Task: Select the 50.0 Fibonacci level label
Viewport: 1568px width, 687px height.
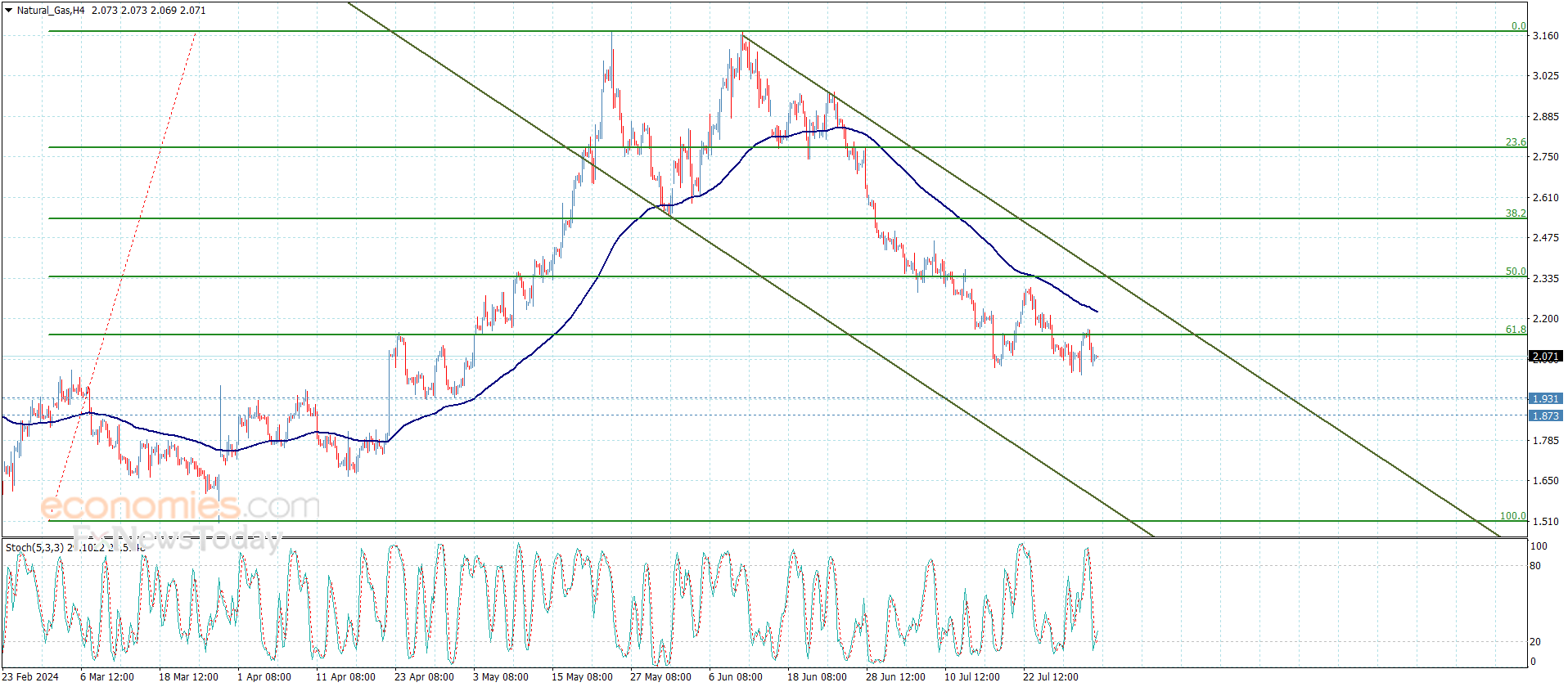Action: 1516,272
